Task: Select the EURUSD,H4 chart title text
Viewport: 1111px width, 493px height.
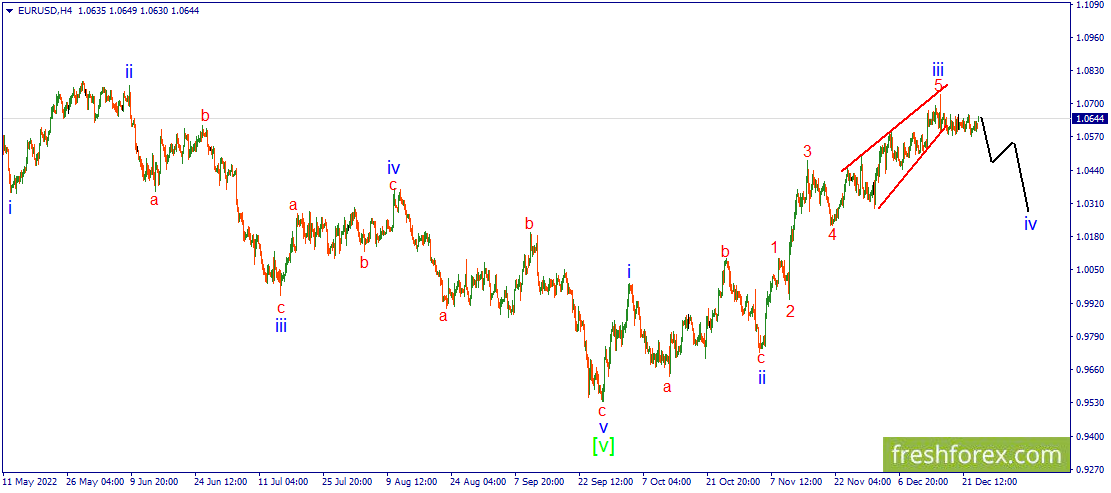Action: point(43,11)
